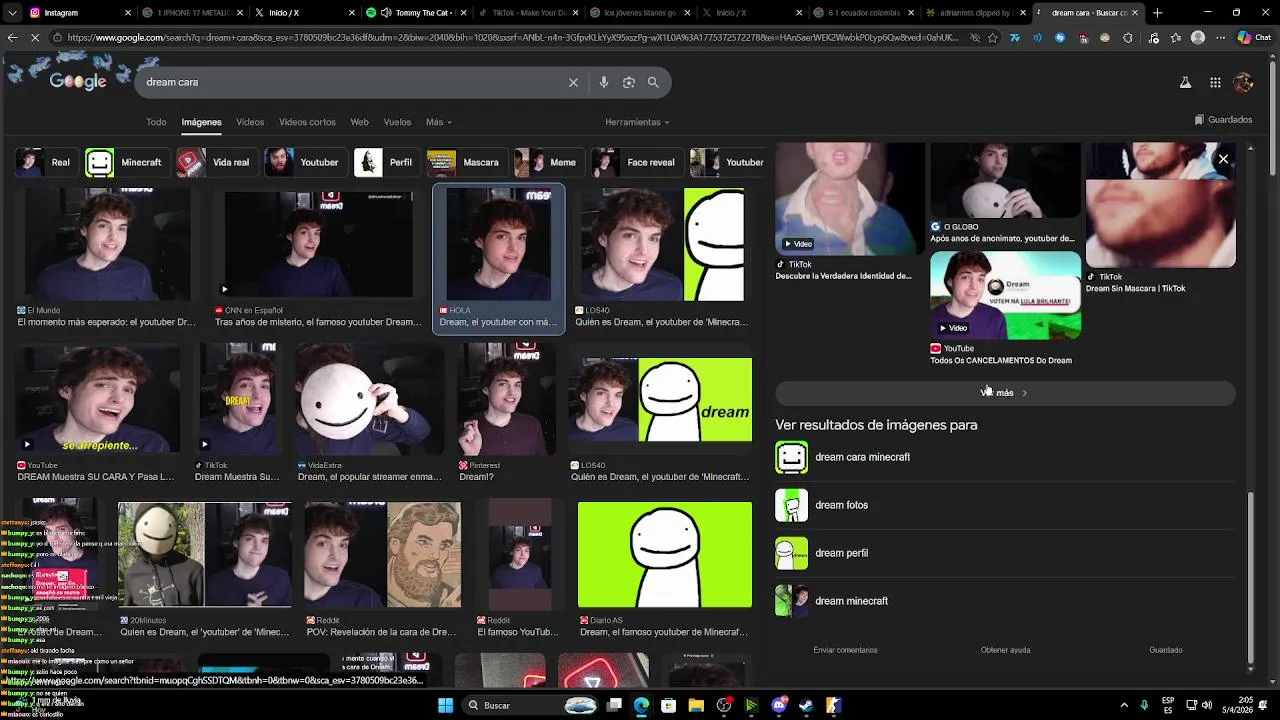Switch to TikTok browser tab

[x=530, y=13]
